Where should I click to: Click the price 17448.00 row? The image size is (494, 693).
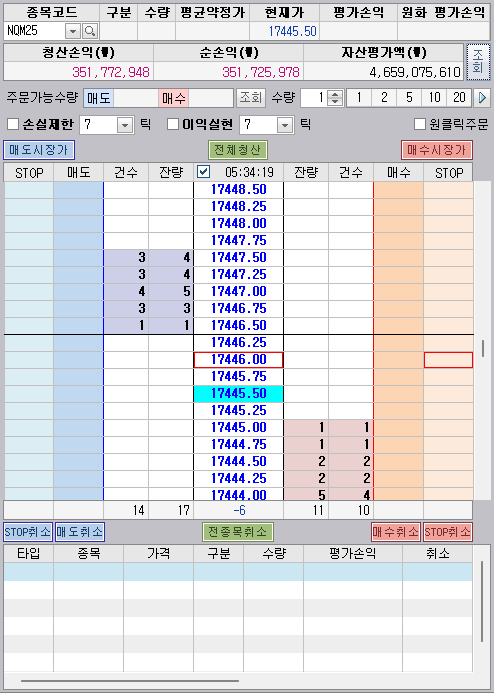(239, 224)
